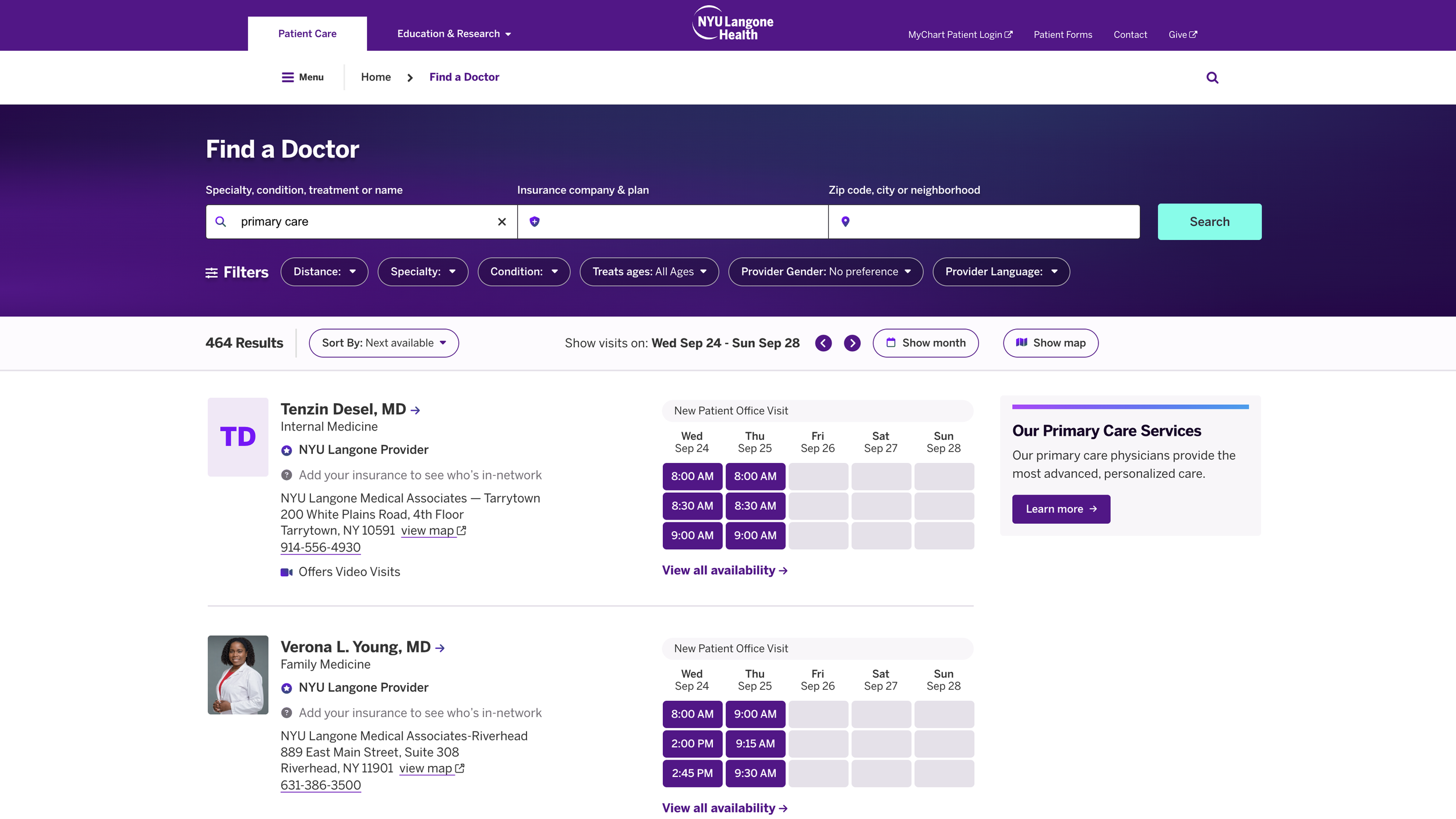Image resolution: width=1456 pixels, height=819 pixels.
Task: Open Verona L. Young, MD profile
Action: coord(362,647)
